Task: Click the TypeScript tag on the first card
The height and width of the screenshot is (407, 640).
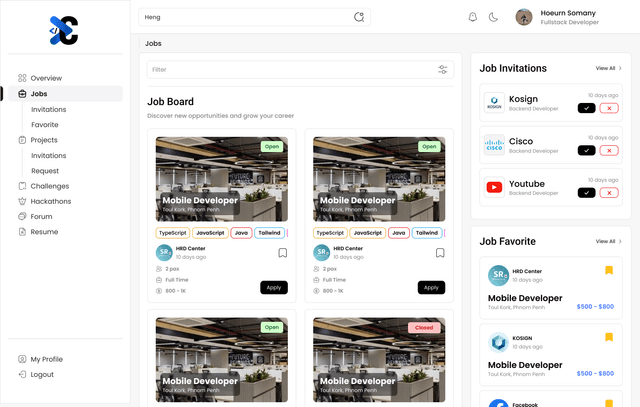Action: tap(173, 233)
